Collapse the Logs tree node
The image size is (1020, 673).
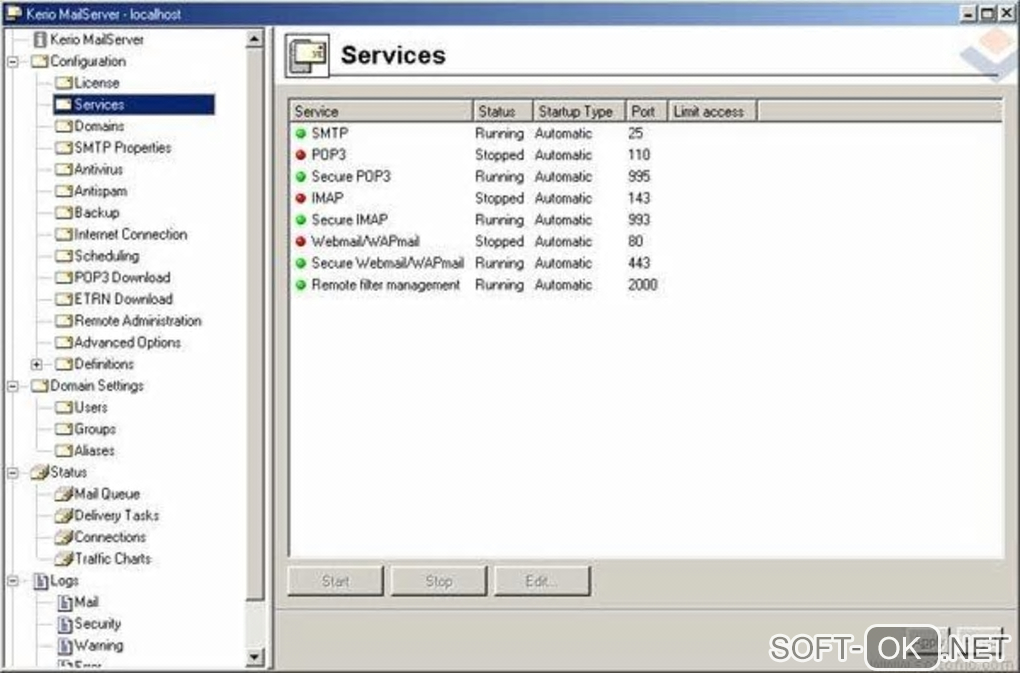point(13,580)
